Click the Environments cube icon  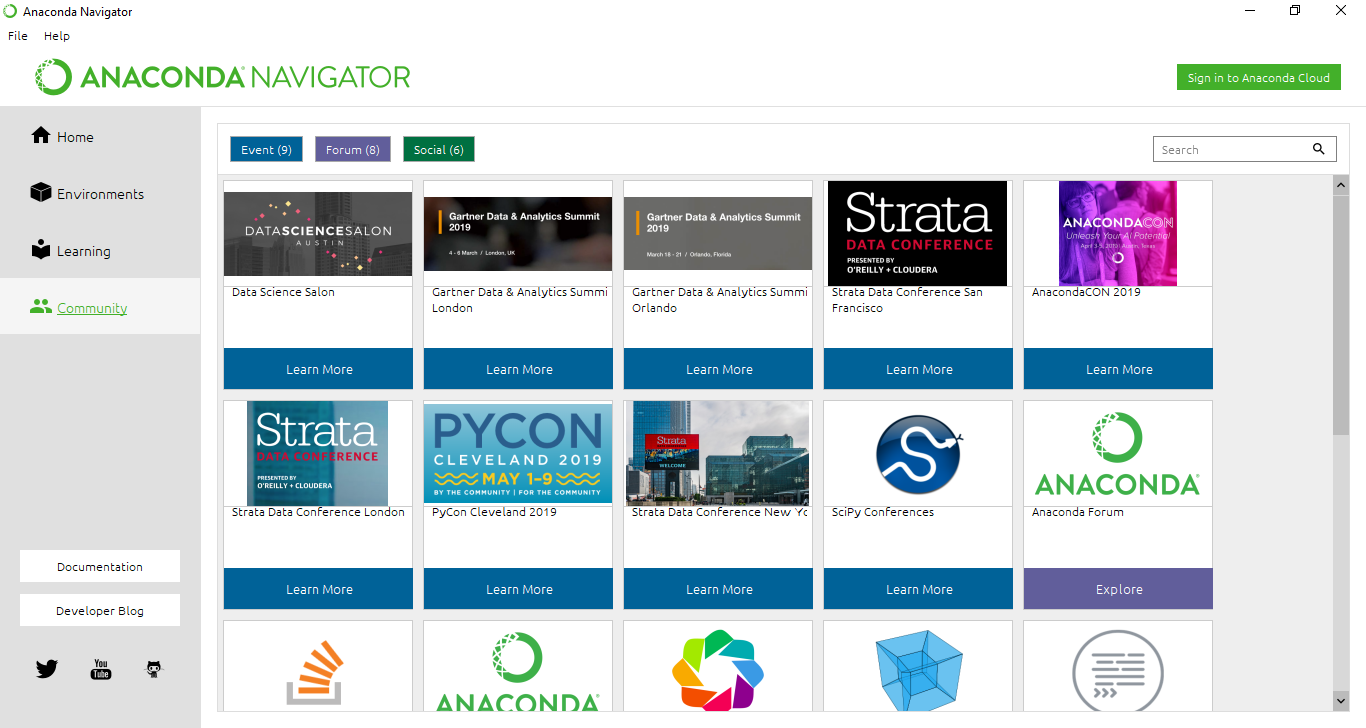pos(41,192)
